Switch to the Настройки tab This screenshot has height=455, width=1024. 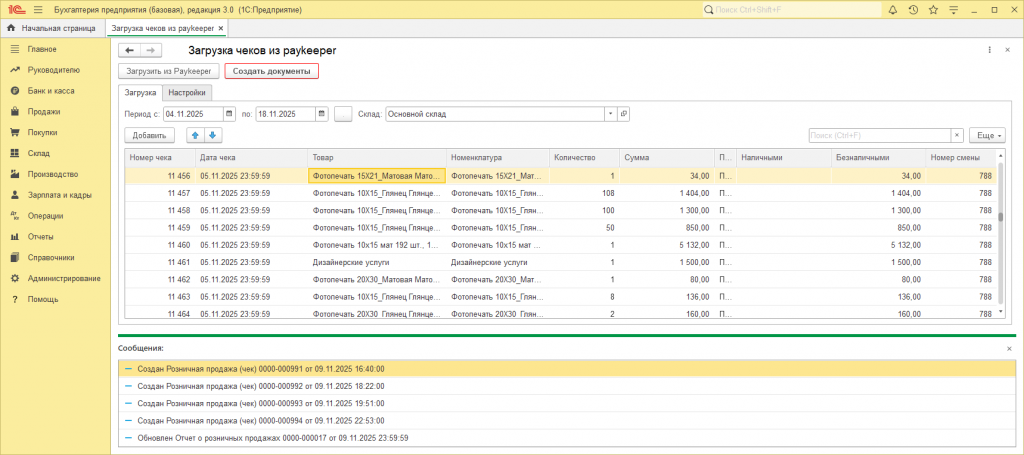pyautogui.click(x=186, y=93)
